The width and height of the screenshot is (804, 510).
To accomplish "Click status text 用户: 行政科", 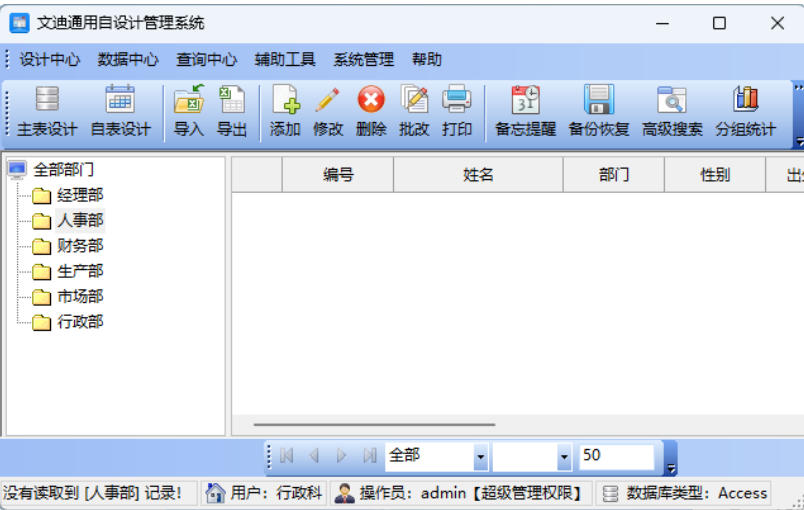I will pos(276,493).
